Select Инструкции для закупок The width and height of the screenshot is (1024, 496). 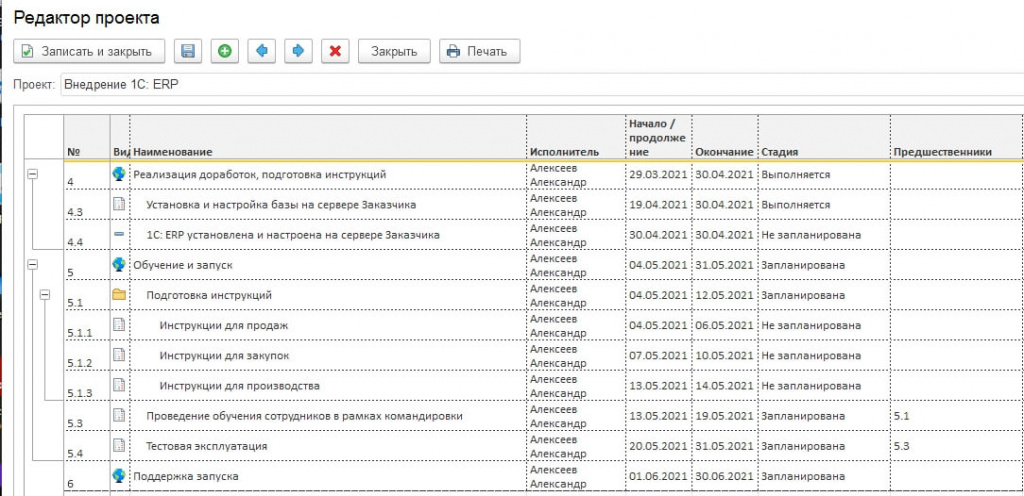click(225, 355)
